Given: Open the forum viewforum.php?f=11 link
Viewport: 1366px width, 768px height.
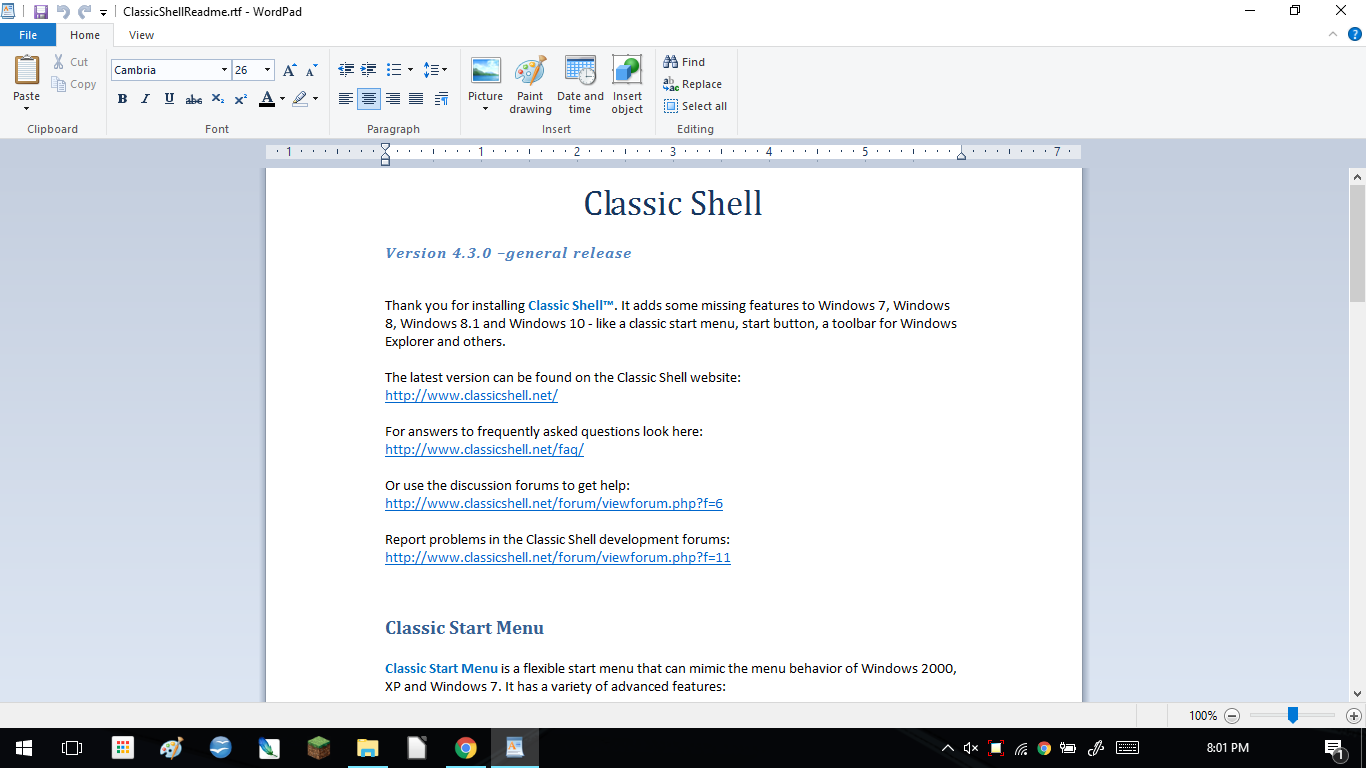Looking at the screenshot, I should (x=558, y=557).
